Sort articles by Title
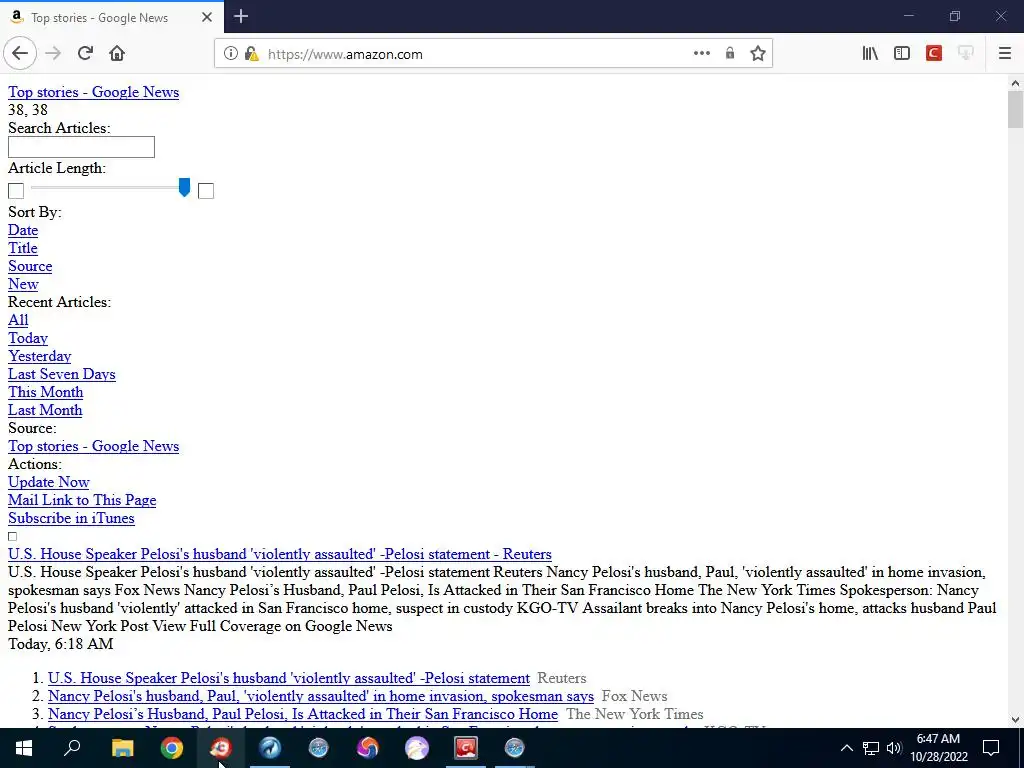 coord(23,248)
